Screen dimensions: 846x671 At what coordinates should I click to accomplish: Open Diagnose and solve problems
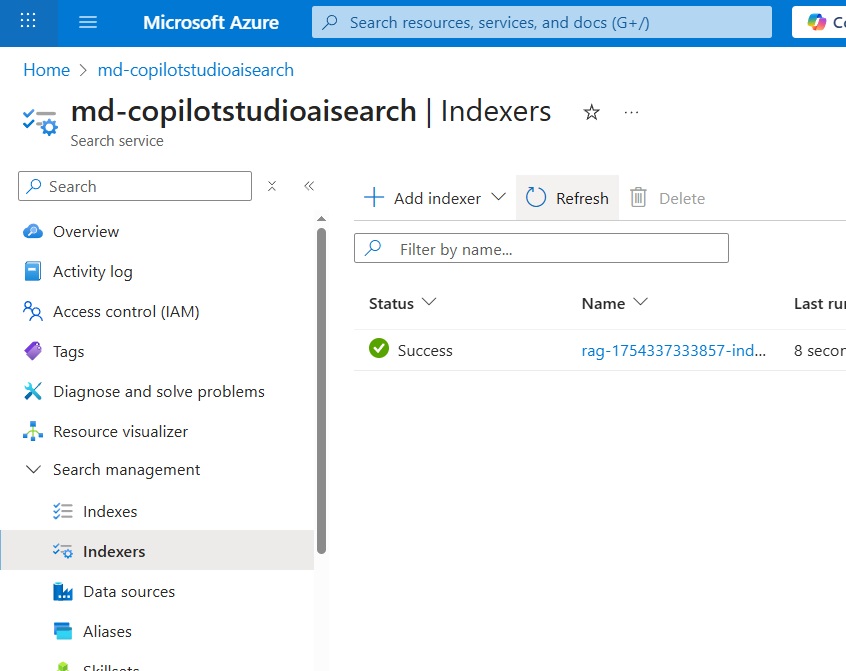point(157,391)
